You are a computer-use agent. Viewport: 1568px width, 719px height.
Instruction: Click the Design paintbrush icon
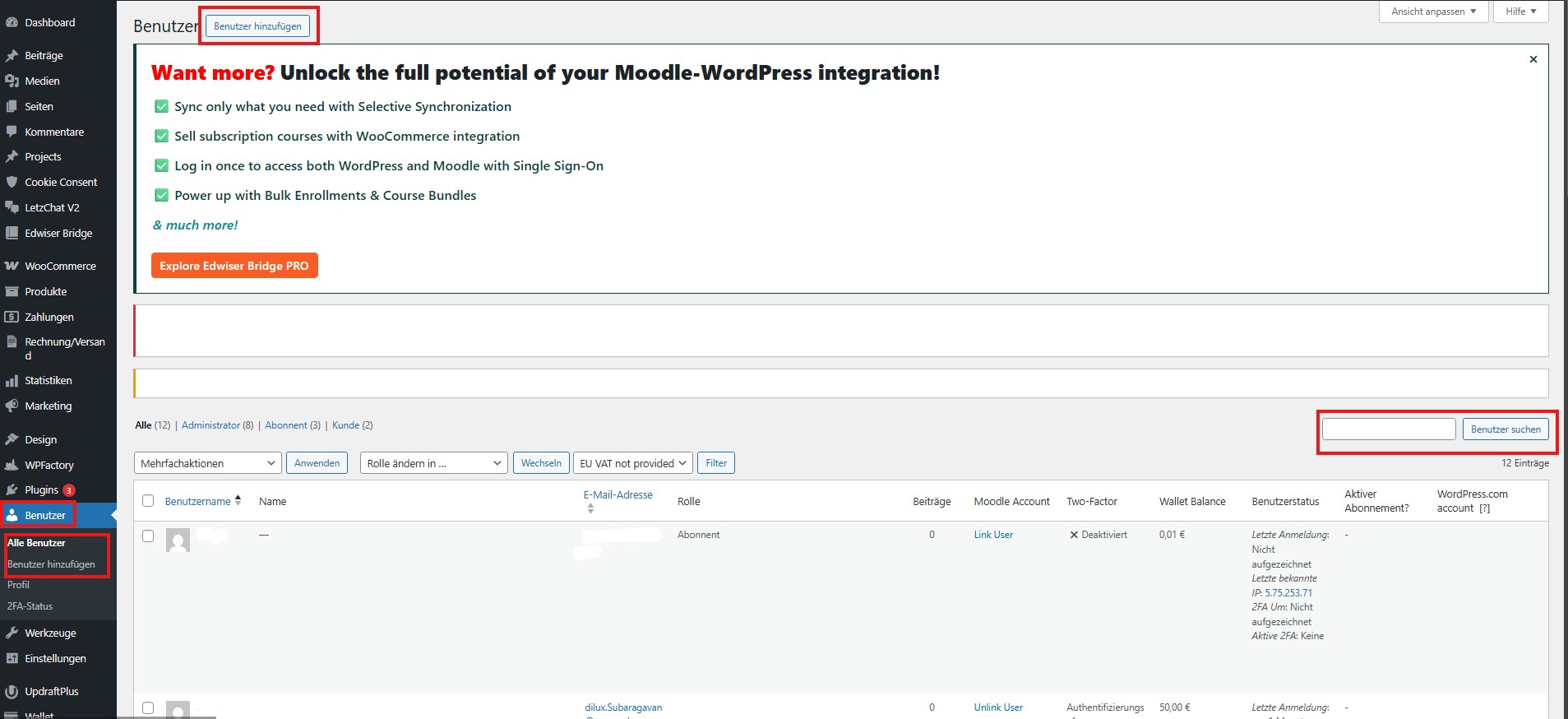12,439
